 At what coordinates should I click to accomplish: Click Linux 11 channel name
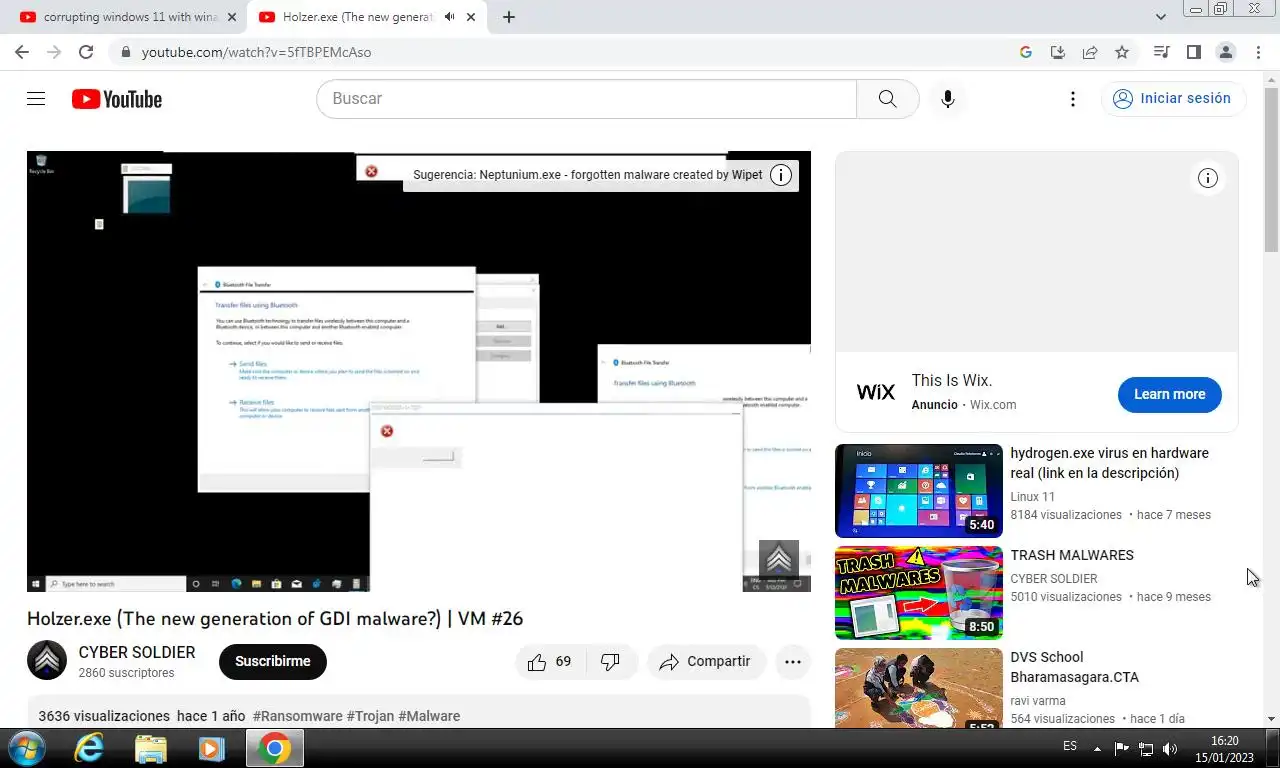pyautogui.click(x=1032, y=497)
